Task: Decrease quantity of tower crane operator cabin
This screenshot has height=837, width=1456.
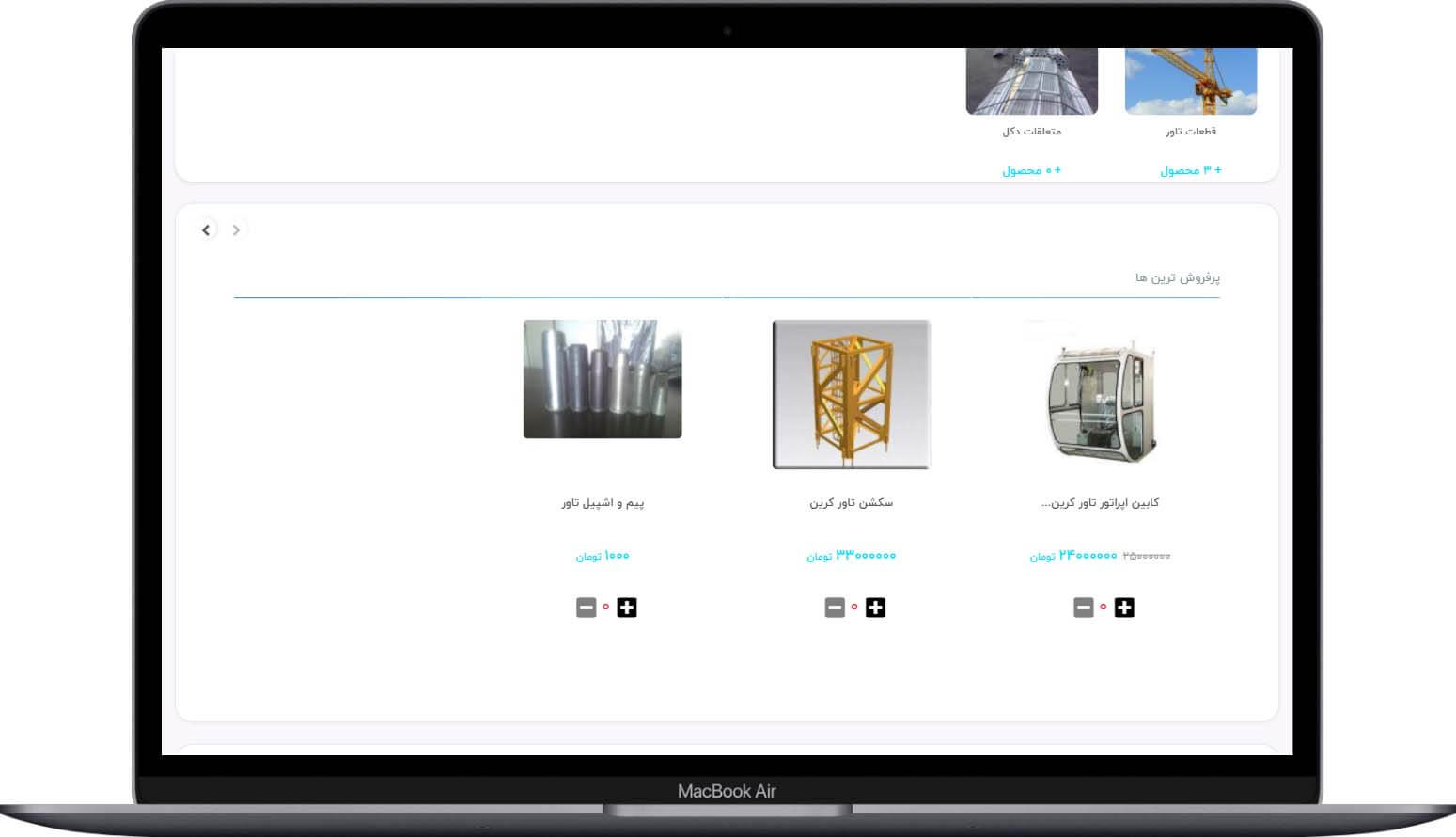Action: (x=1083, y=608)
